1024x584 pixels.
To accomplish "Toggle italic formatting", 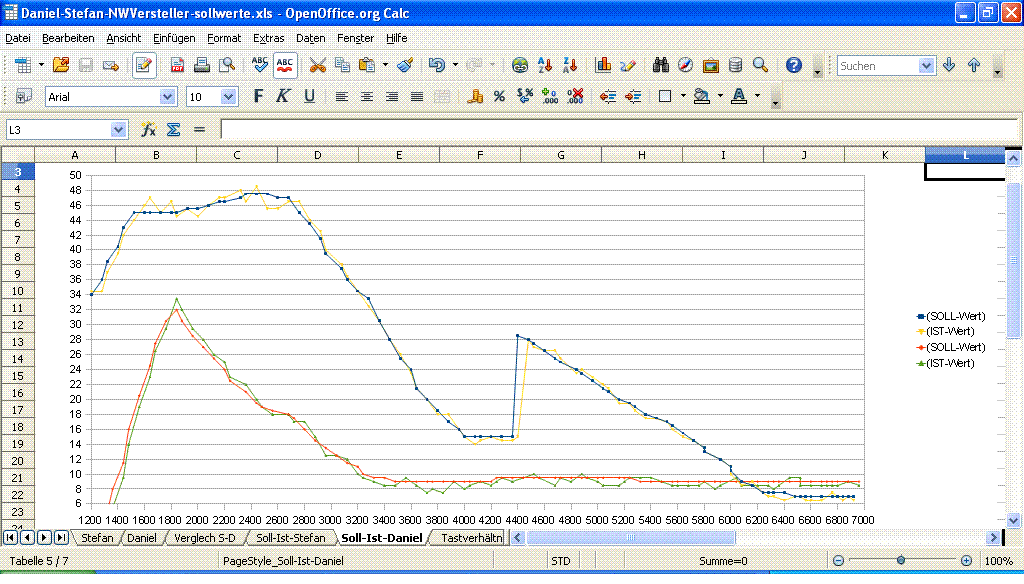I will pyautogui.click(x=283, y=97).
